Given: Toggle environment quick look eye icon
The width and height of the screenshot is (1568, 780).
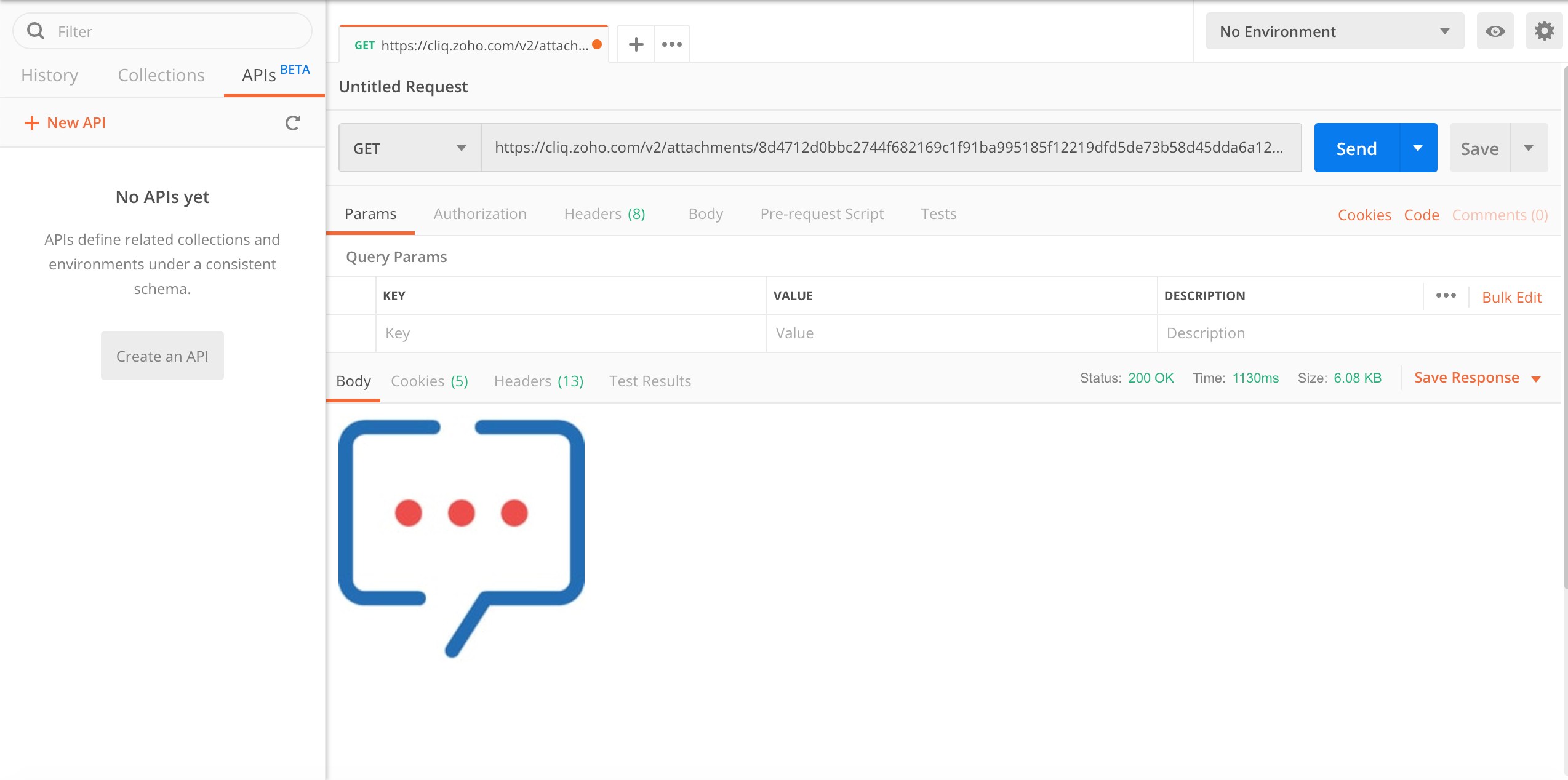Looking at the screenshot, I should point(1495,31).
